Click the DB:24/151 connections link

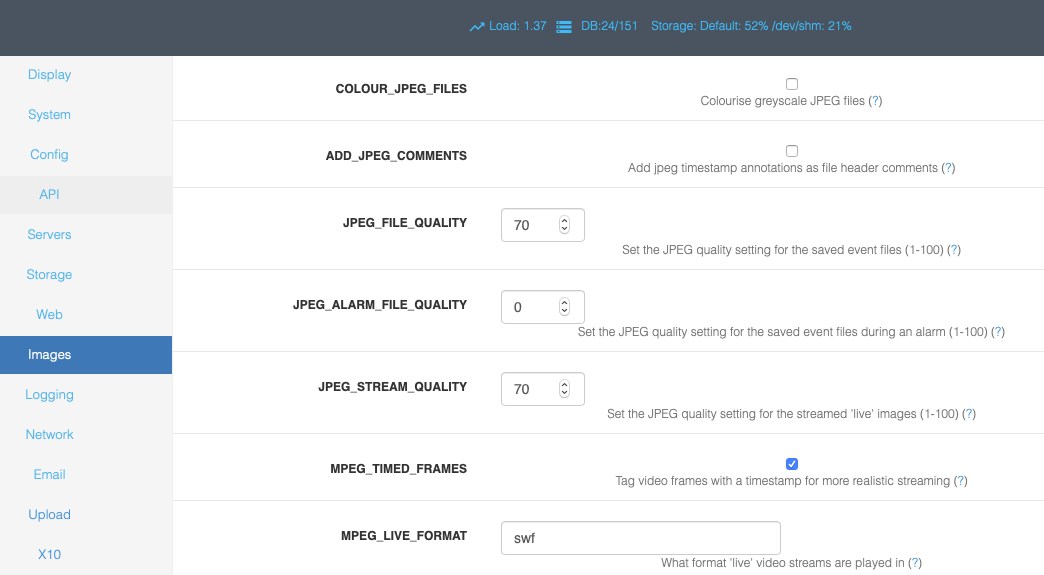[609, 26]
